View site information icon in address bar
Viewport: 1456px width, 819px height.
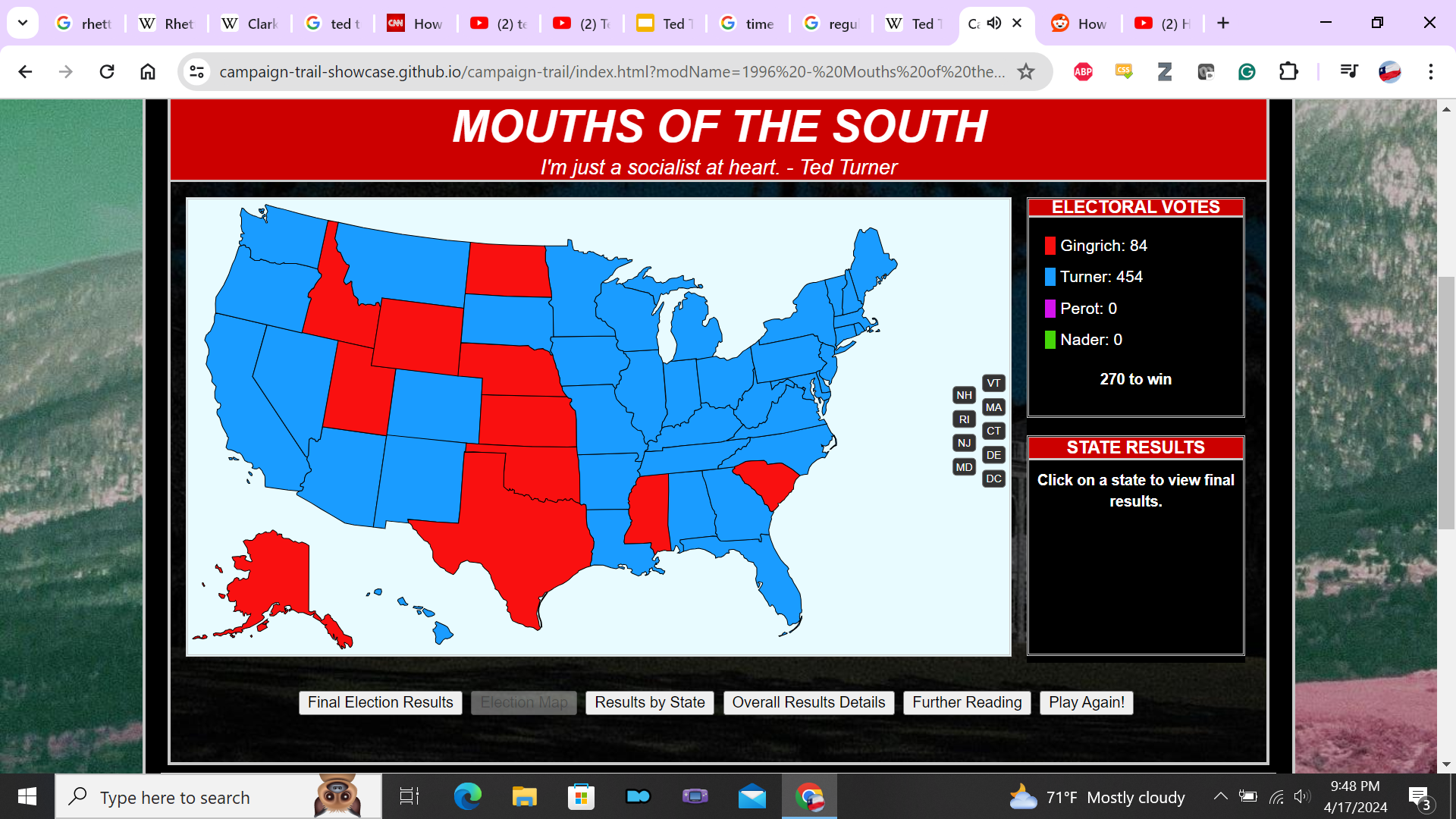point(197,71)
